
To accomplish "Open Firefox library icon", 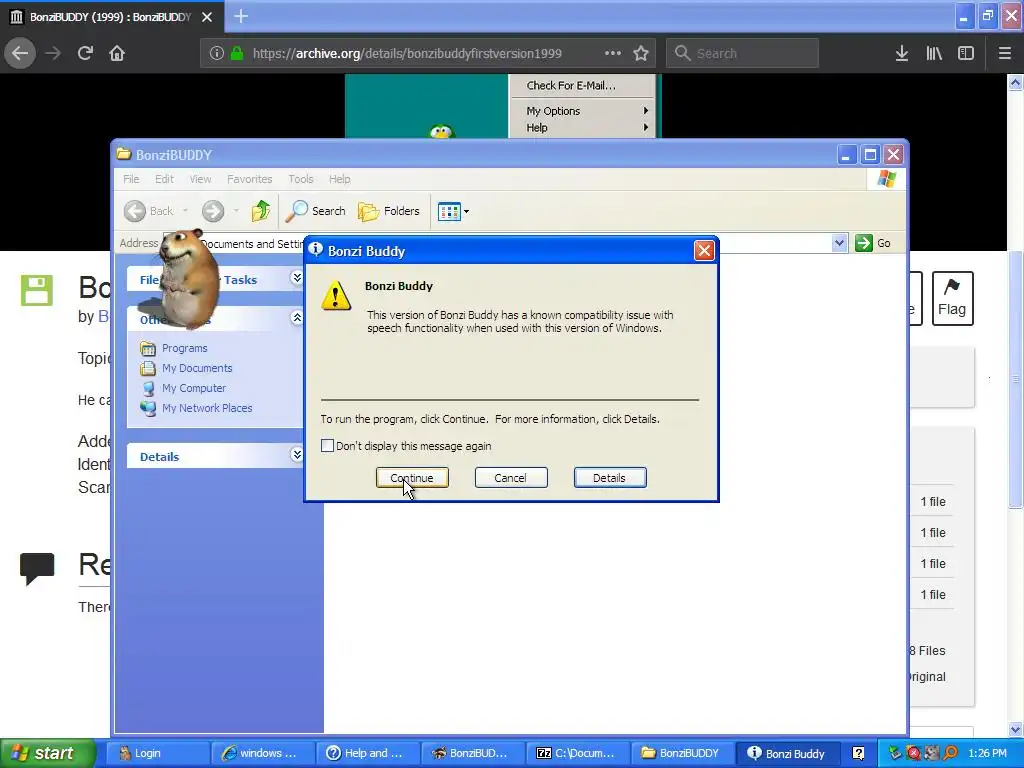I will (934, 53).
